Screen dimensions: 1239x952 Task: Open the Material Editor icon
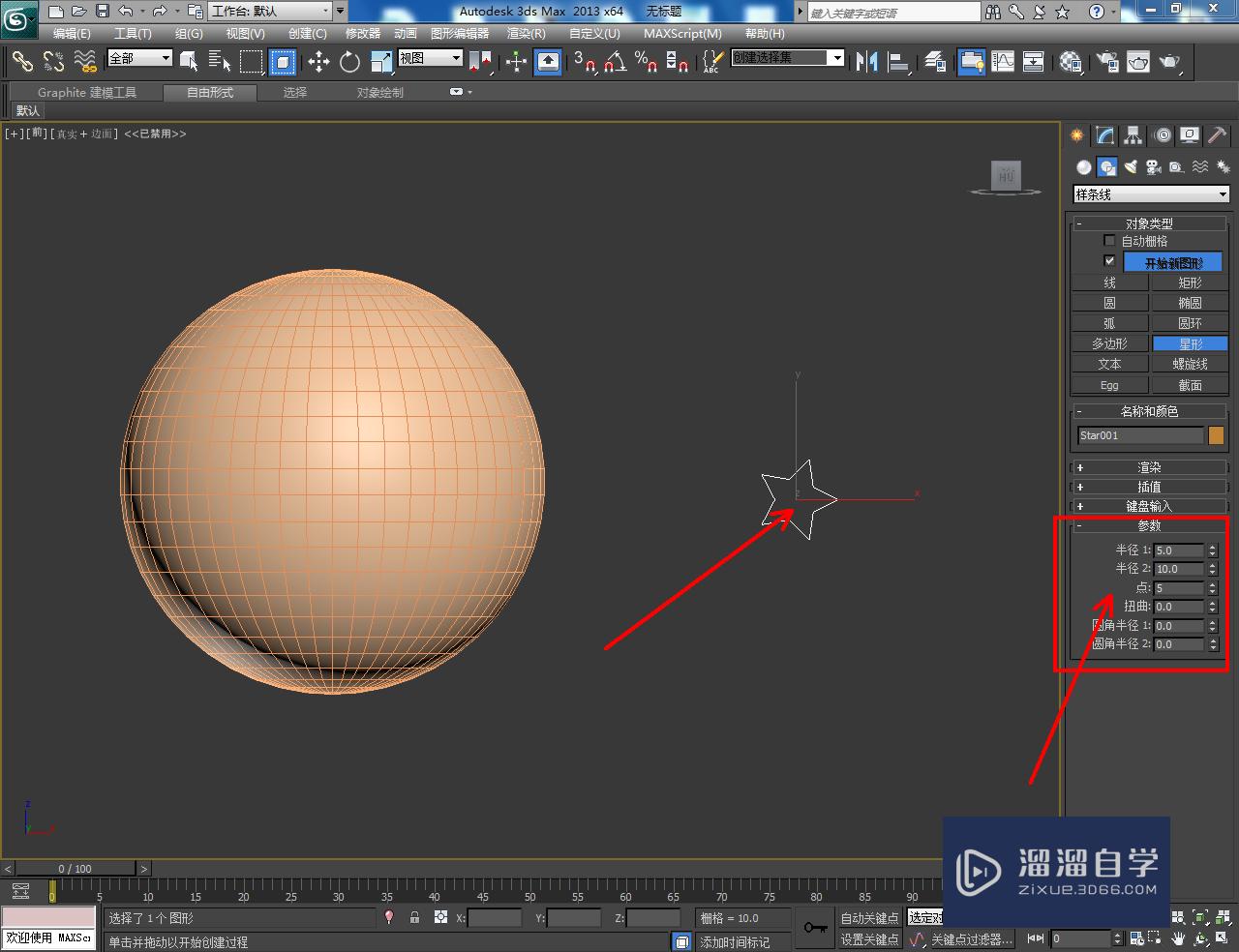tap(1071, 62)
